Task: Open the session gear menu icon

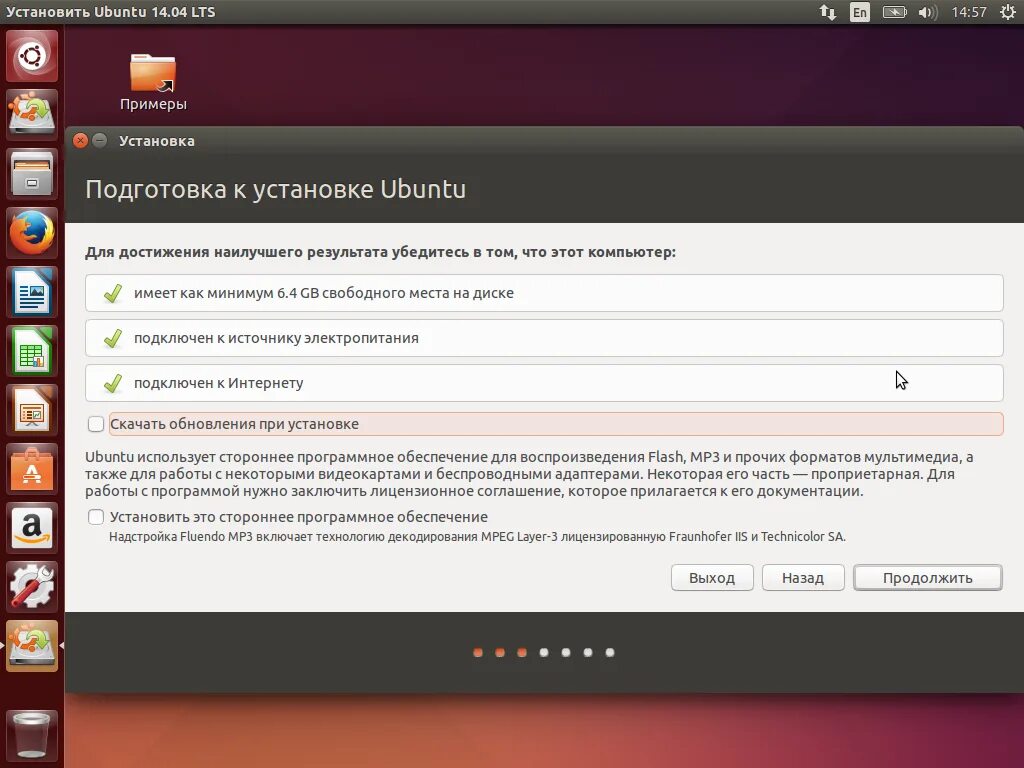Action: pos(1008,12)
